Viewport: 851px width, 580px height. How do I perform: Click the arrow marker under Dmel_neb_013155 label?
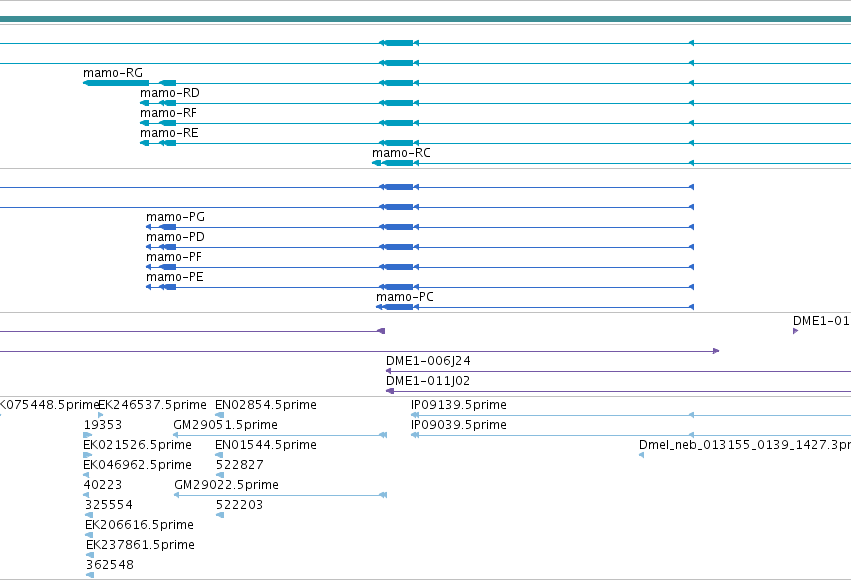click(x=642, y=455)
